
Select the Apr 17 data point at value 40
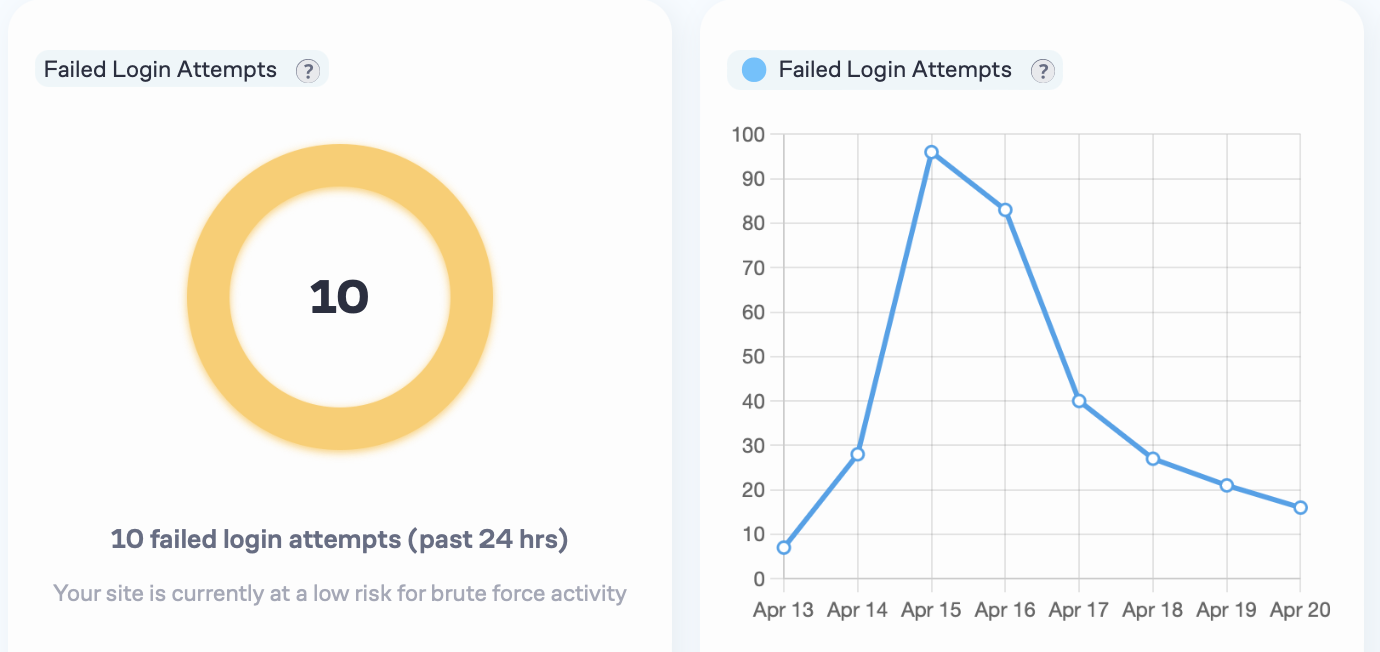point(1079,401)
